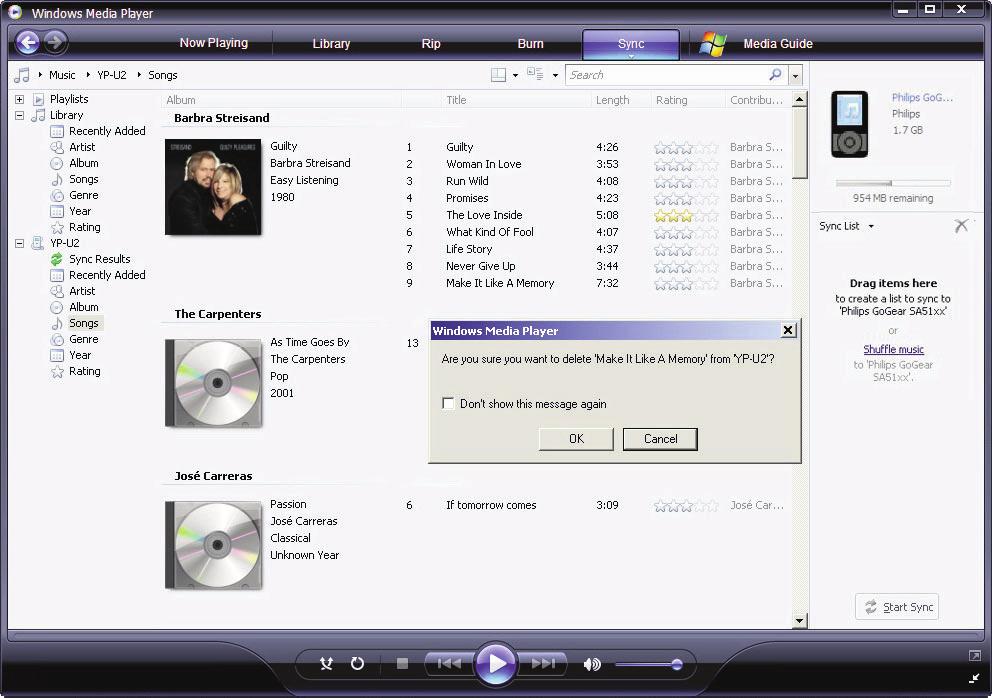Stop playback
Image resolution: width=992 pixels, height=698 pixels.
402,664
